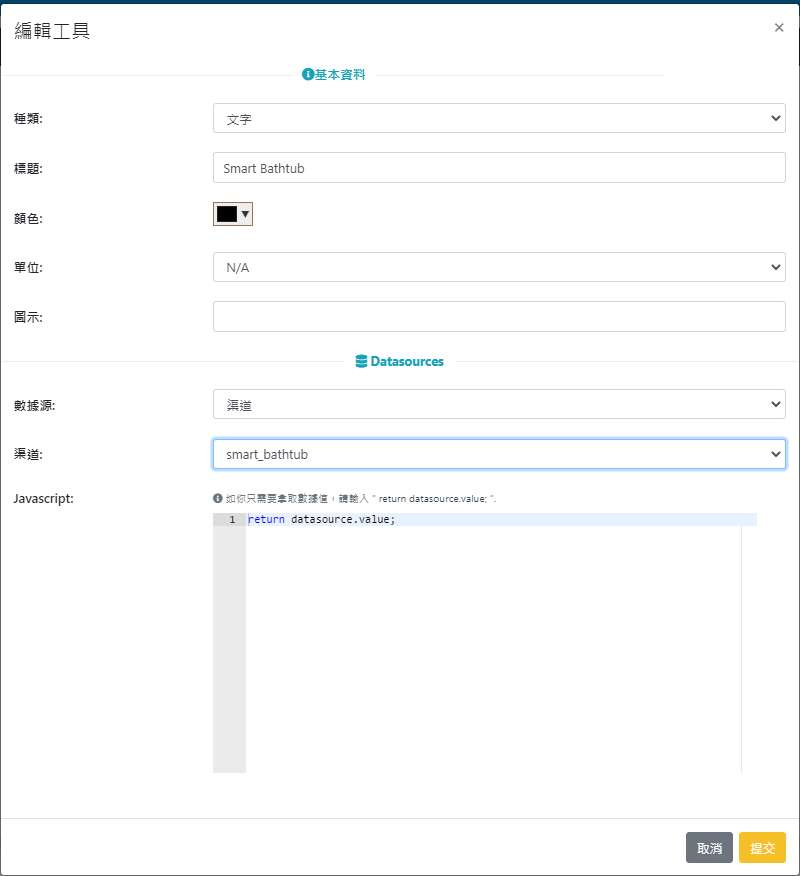Click the code line 'return datasource.value;'
Screen dimensions: 800x876
click(x=322, y=520)
